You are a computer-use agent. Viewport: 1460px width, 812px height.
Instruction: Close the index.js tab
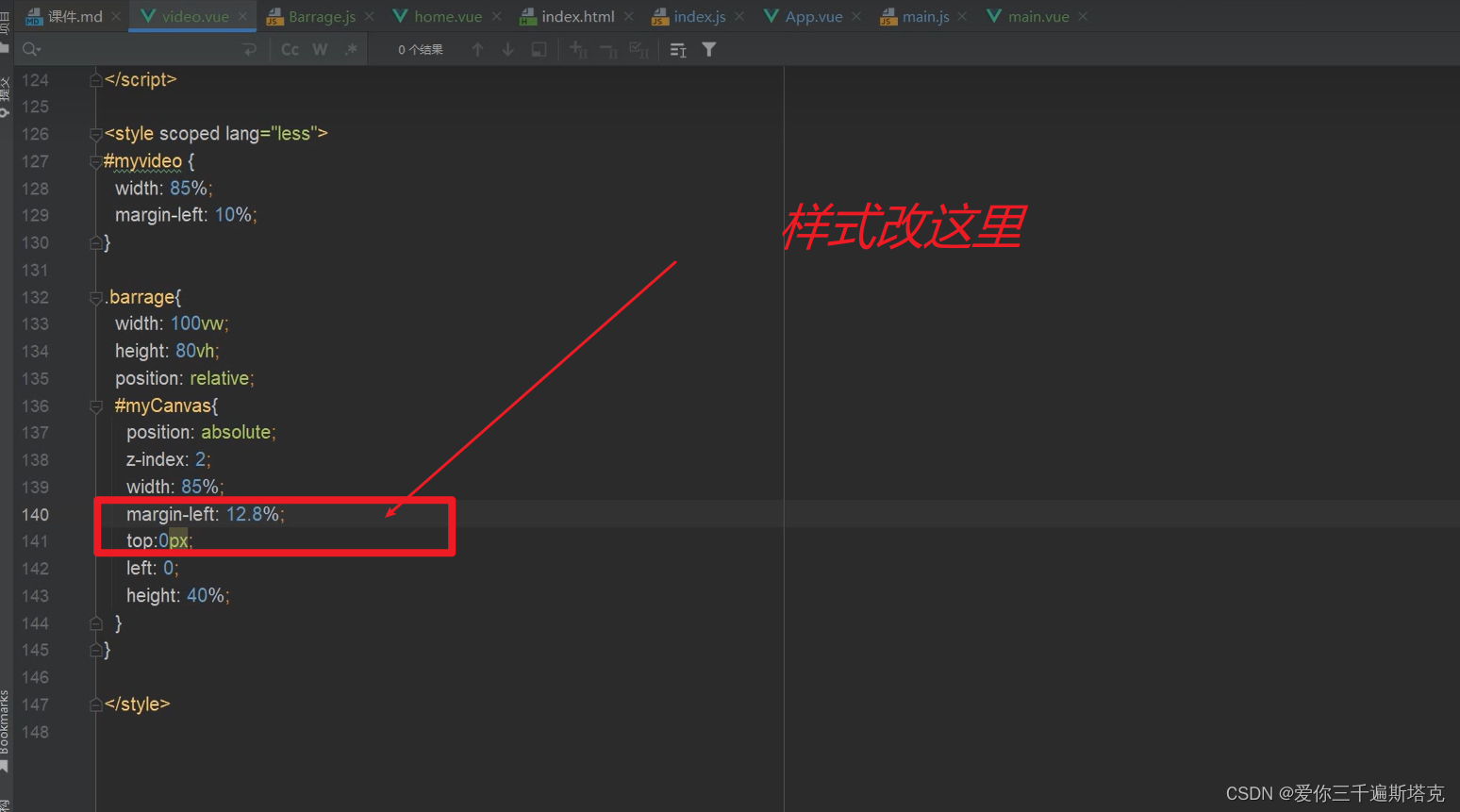(x=739, y=16)
